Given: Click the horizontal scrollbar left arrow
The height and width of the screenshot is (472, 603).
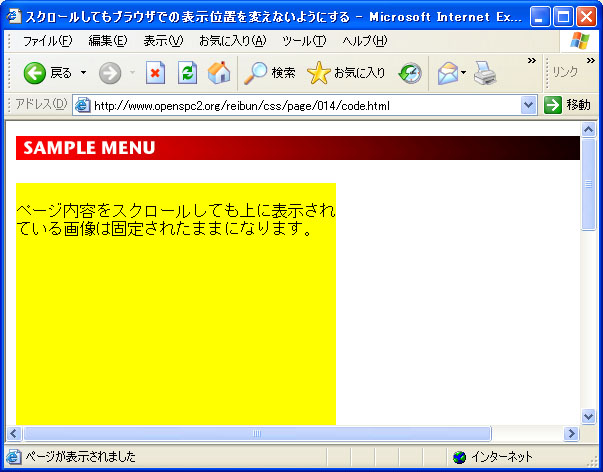Looking at the screenshot, I should (x=14, y=434).
